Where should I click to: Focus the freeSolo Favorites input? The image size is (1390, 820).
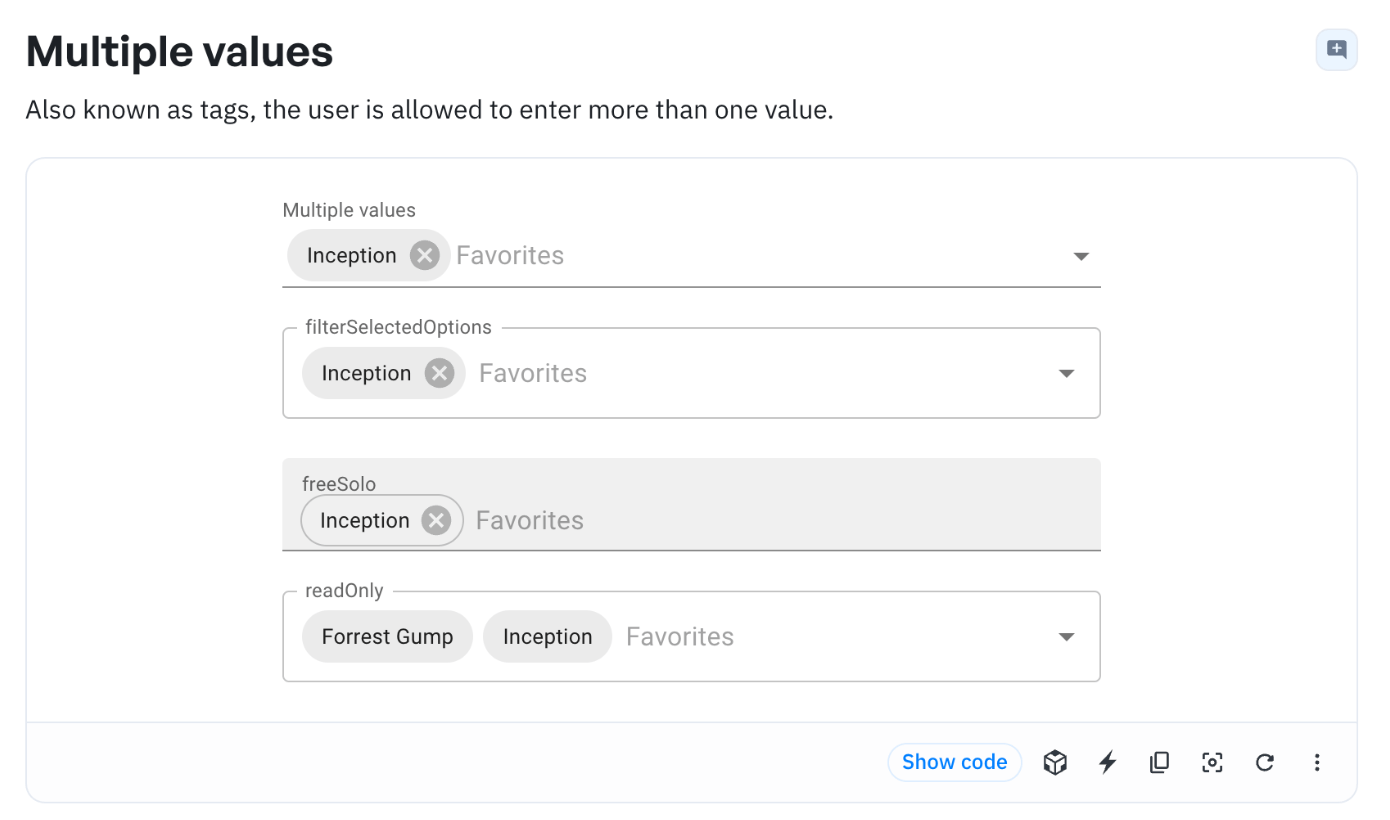coord(783,520)
